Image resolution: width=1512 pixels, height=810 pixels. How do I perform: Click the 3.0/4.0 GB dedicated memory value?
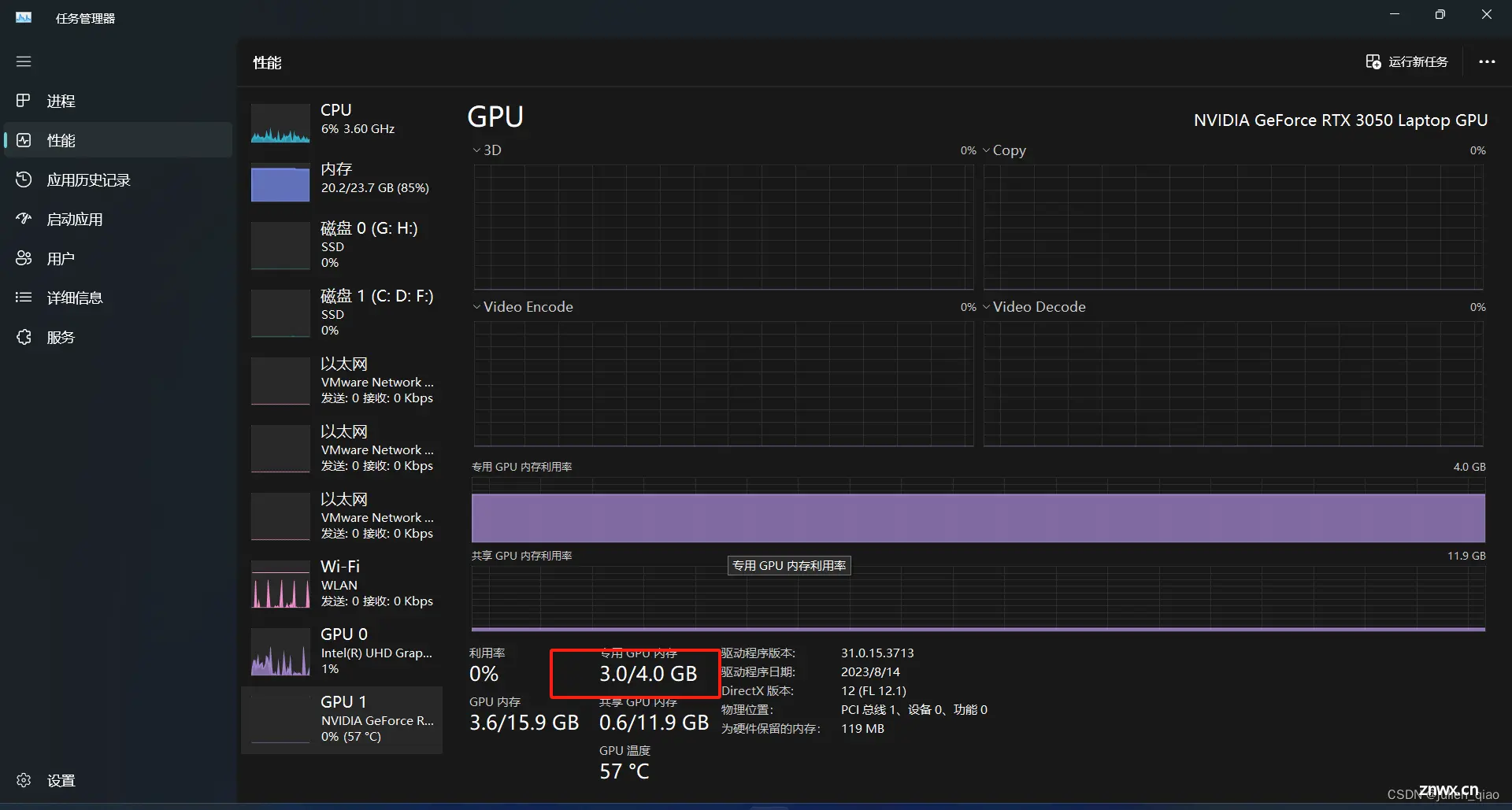tap(648, 674)
